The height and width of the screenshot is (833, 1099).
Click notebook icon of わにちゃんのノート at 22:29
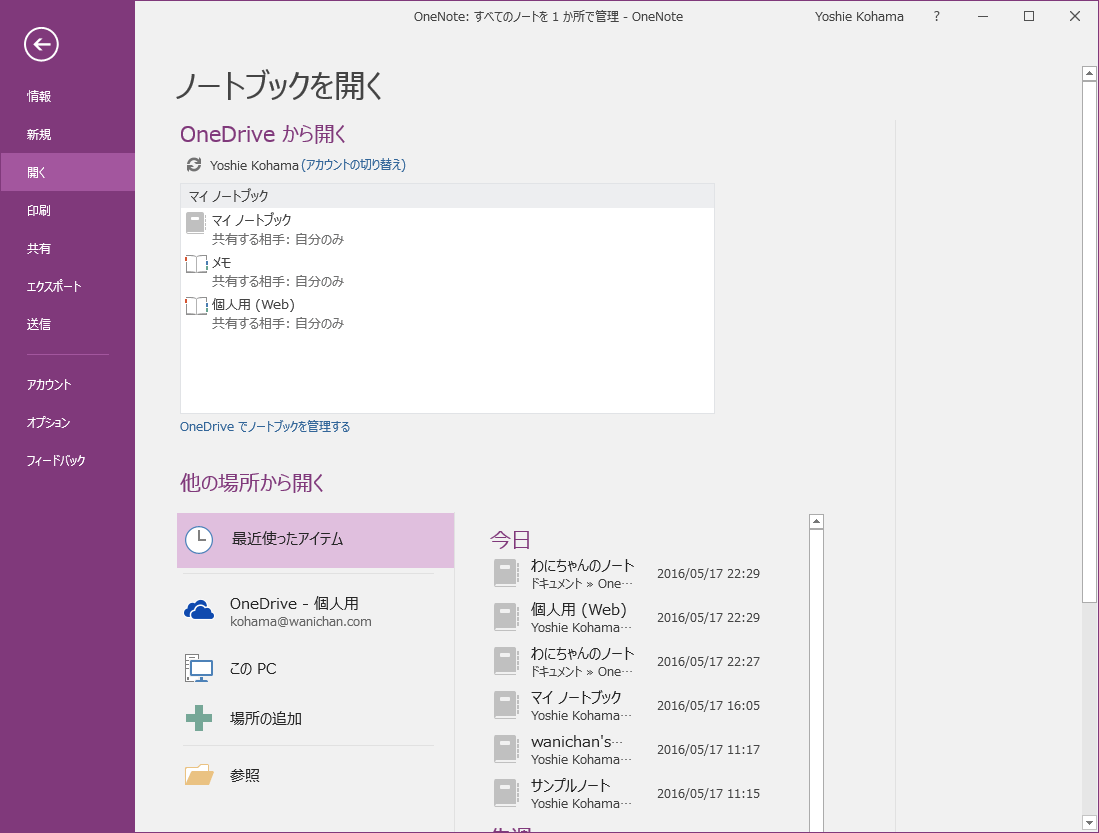(x=505, y=573)
